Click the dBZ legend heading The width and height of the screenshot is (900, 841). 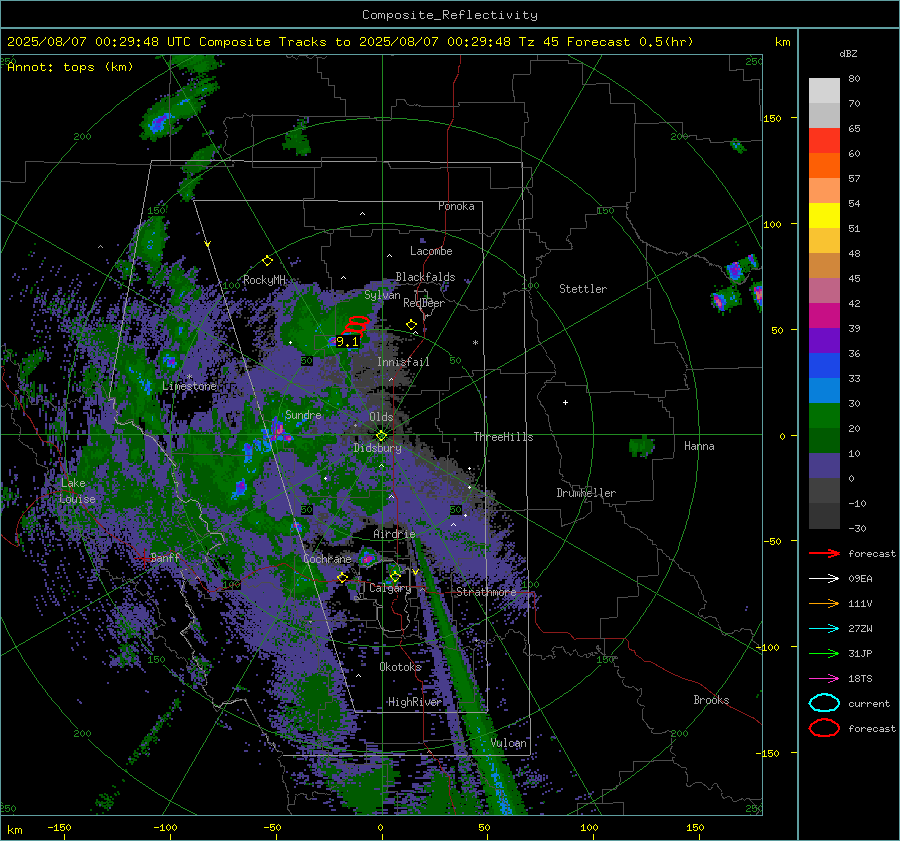click(x=848, y=53)
